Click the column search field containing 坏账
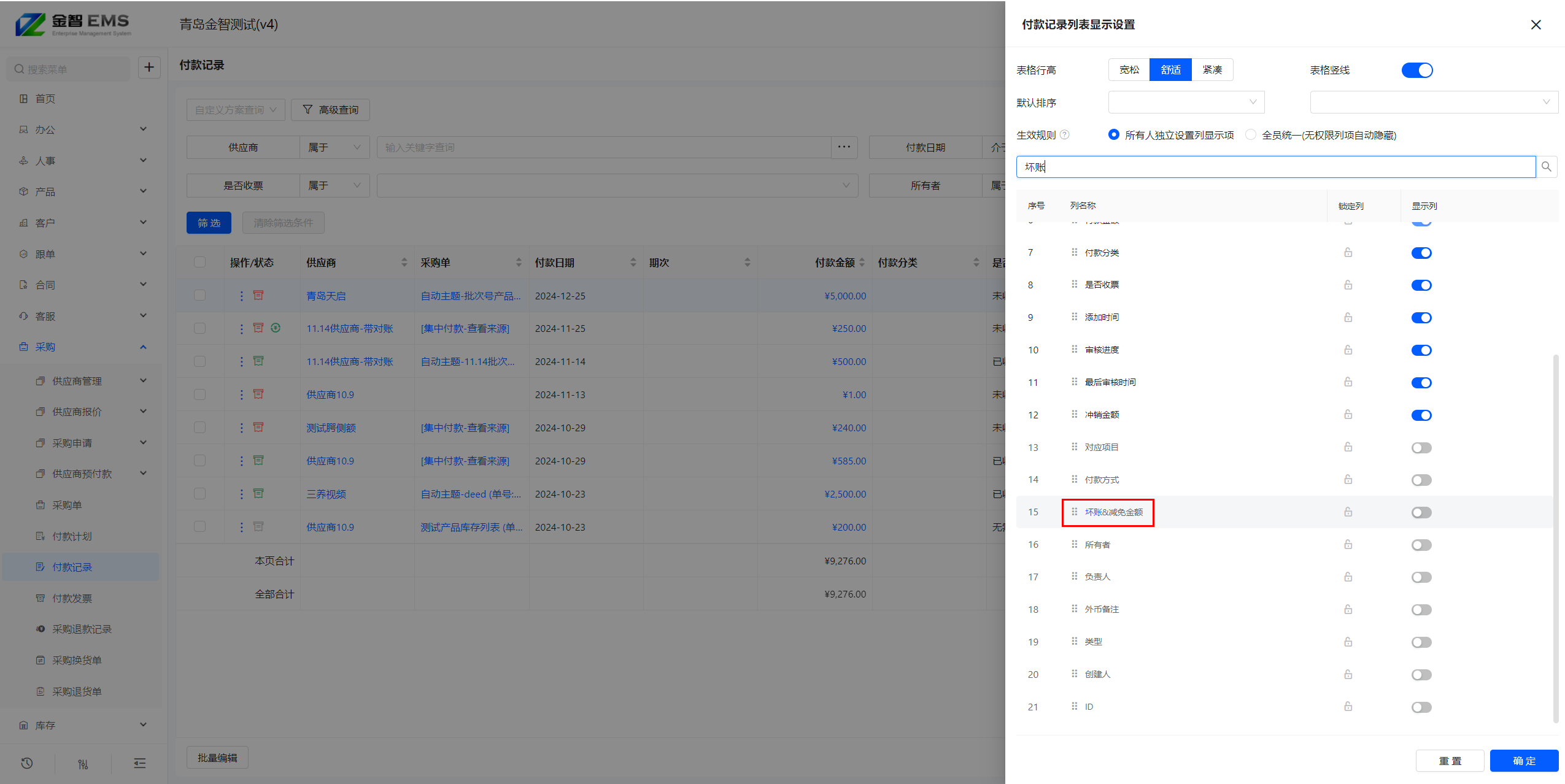 pos(1276,167)
